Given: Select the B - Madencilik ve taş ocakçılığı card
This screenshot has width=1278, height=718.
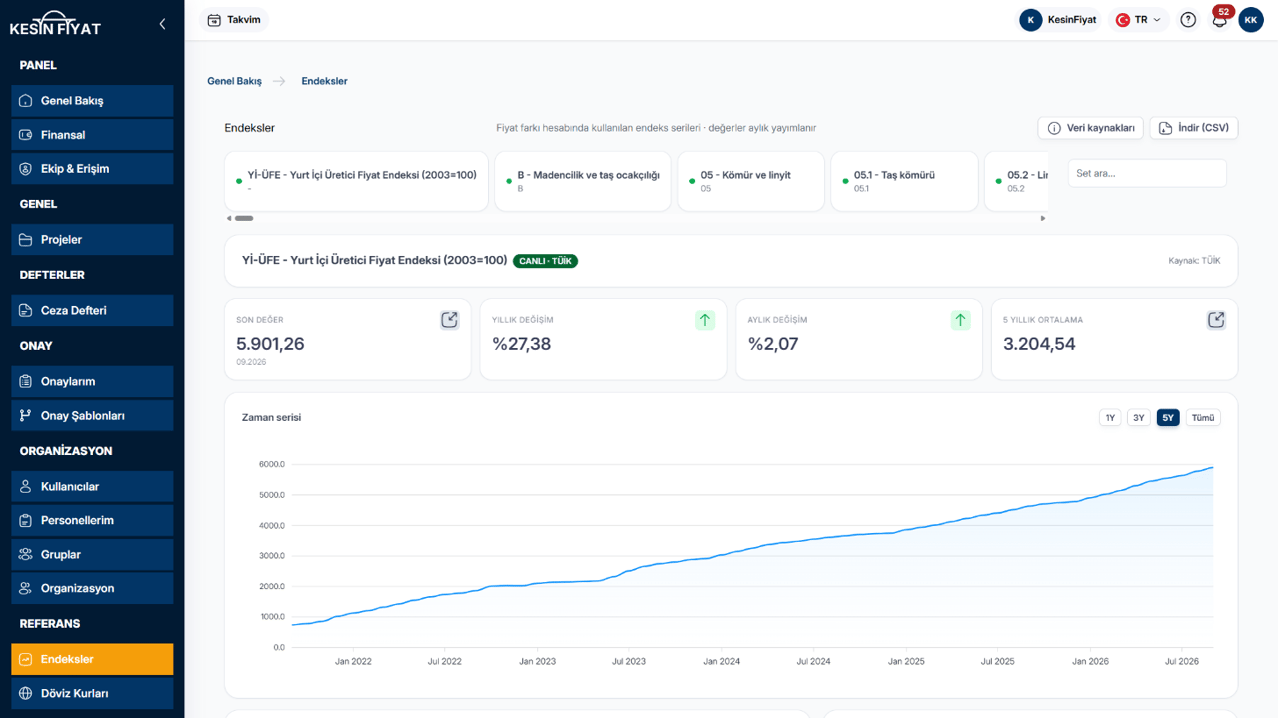Looking at the screenshot, I should click(583, 181).
